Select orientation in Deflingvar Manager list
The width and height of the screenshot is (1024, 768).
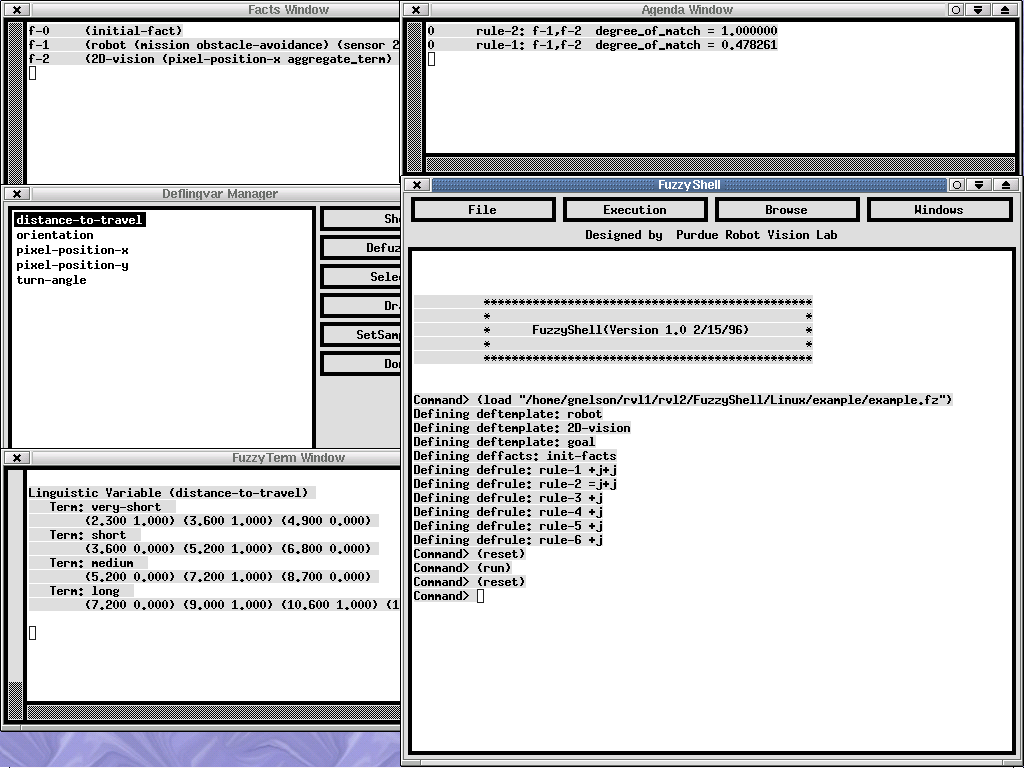(55, 235)
